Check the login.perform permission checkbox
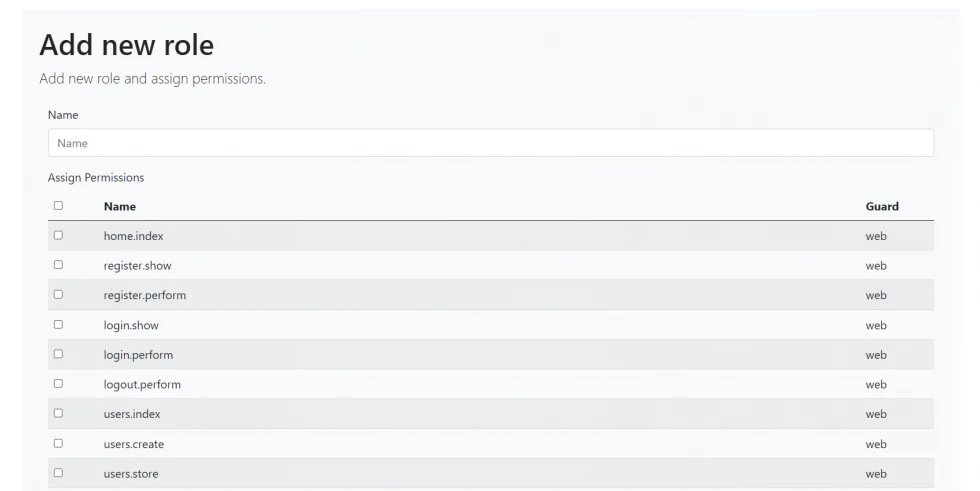Screen dimensions: 980x491 (58, 354)
